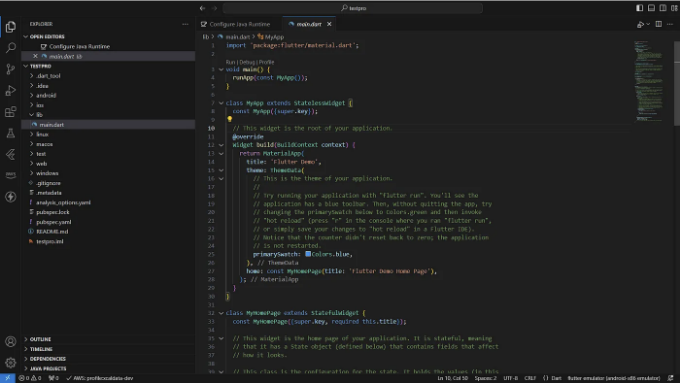Image resolution: width=680 pixels, height=383 pixels.
Task: Click the run/debug icon in editor toolbar
Action: coord(640,24)
